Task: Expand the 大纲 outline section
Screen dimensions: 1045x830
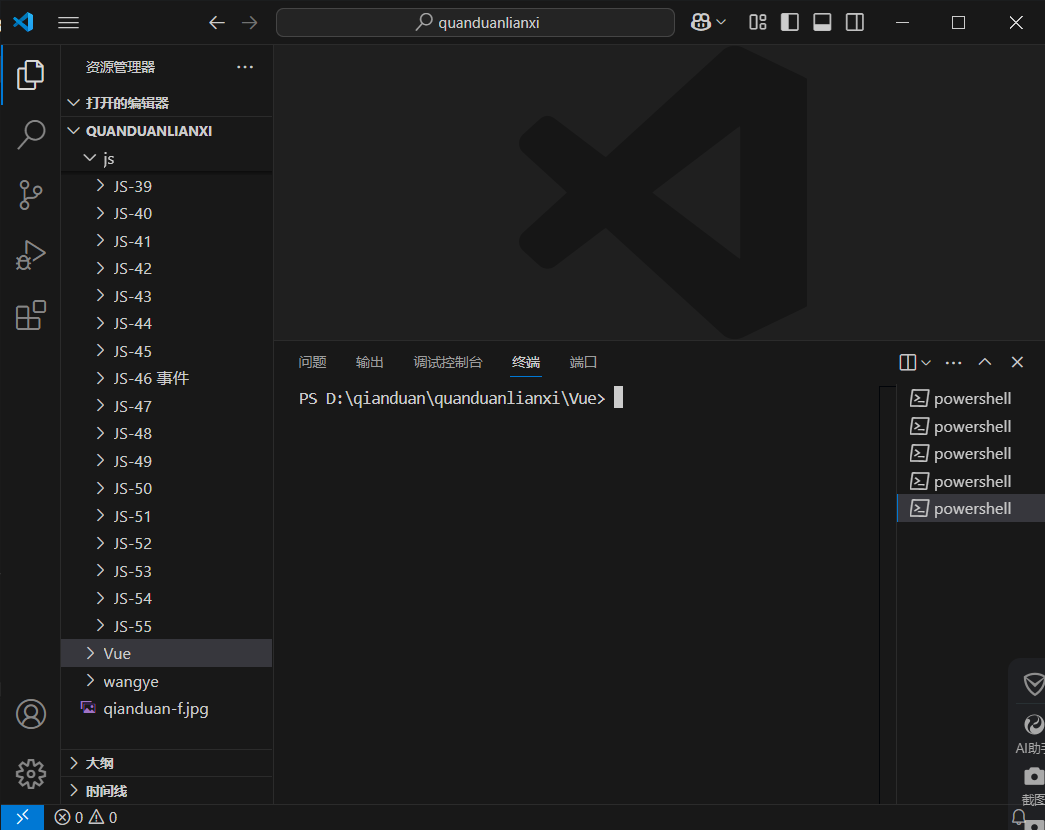Action: [74, 763]
